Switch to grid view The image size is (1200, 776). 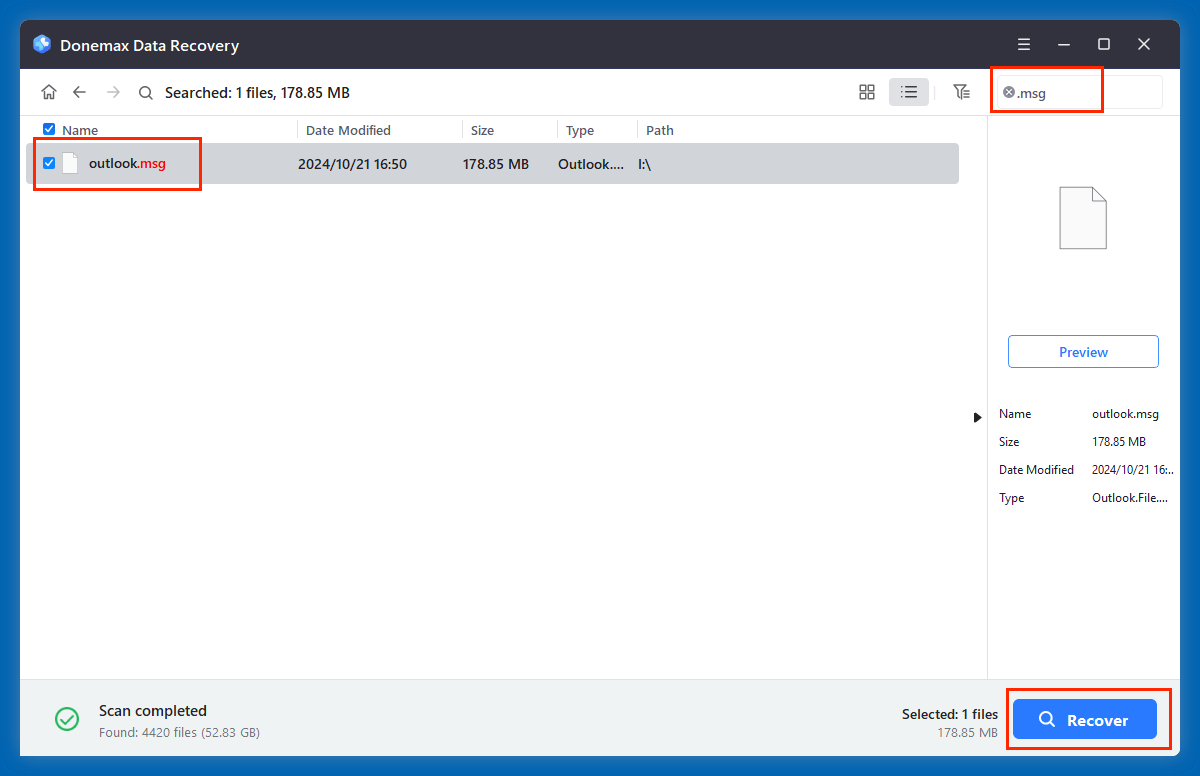pos(866,91)
